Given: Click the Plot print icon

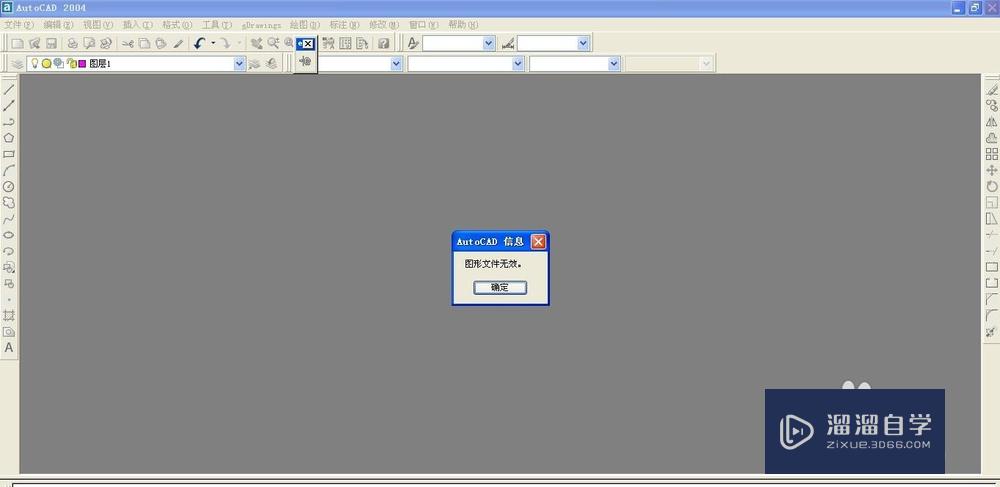Looking at the screenshot, I should click(73, 43).
